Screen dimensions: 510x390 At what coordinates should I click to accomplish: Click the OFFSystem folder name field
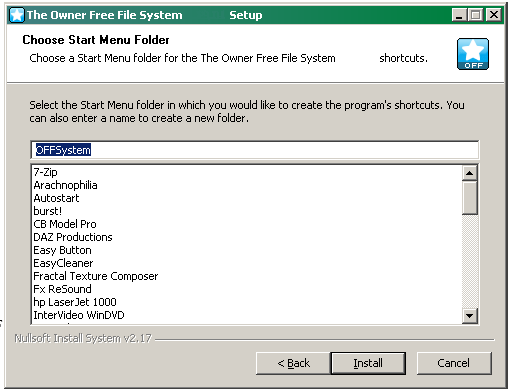click(255, 150)
